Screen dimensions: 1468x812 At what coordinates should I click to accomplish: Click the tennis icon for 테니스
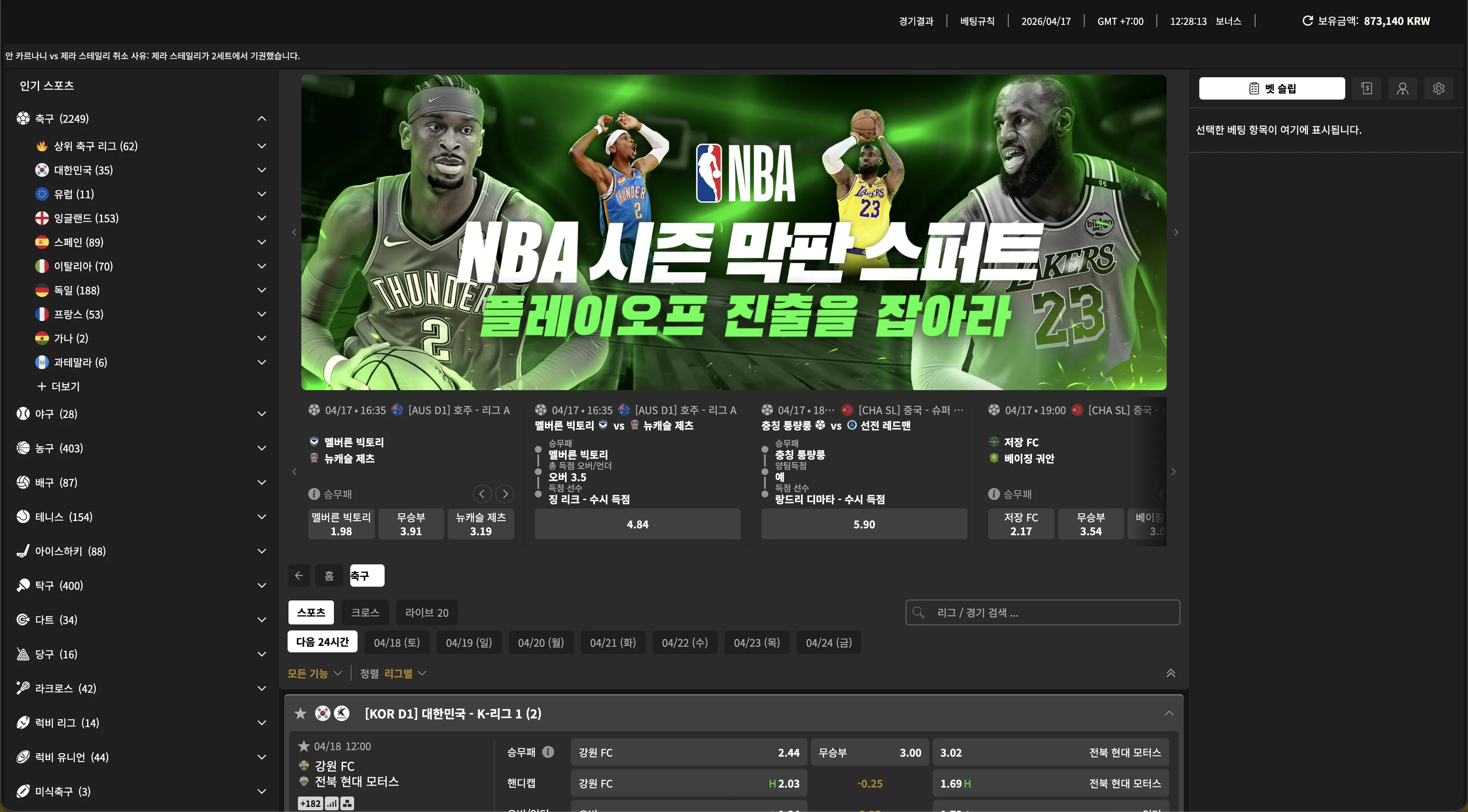[x=23, y=517]
